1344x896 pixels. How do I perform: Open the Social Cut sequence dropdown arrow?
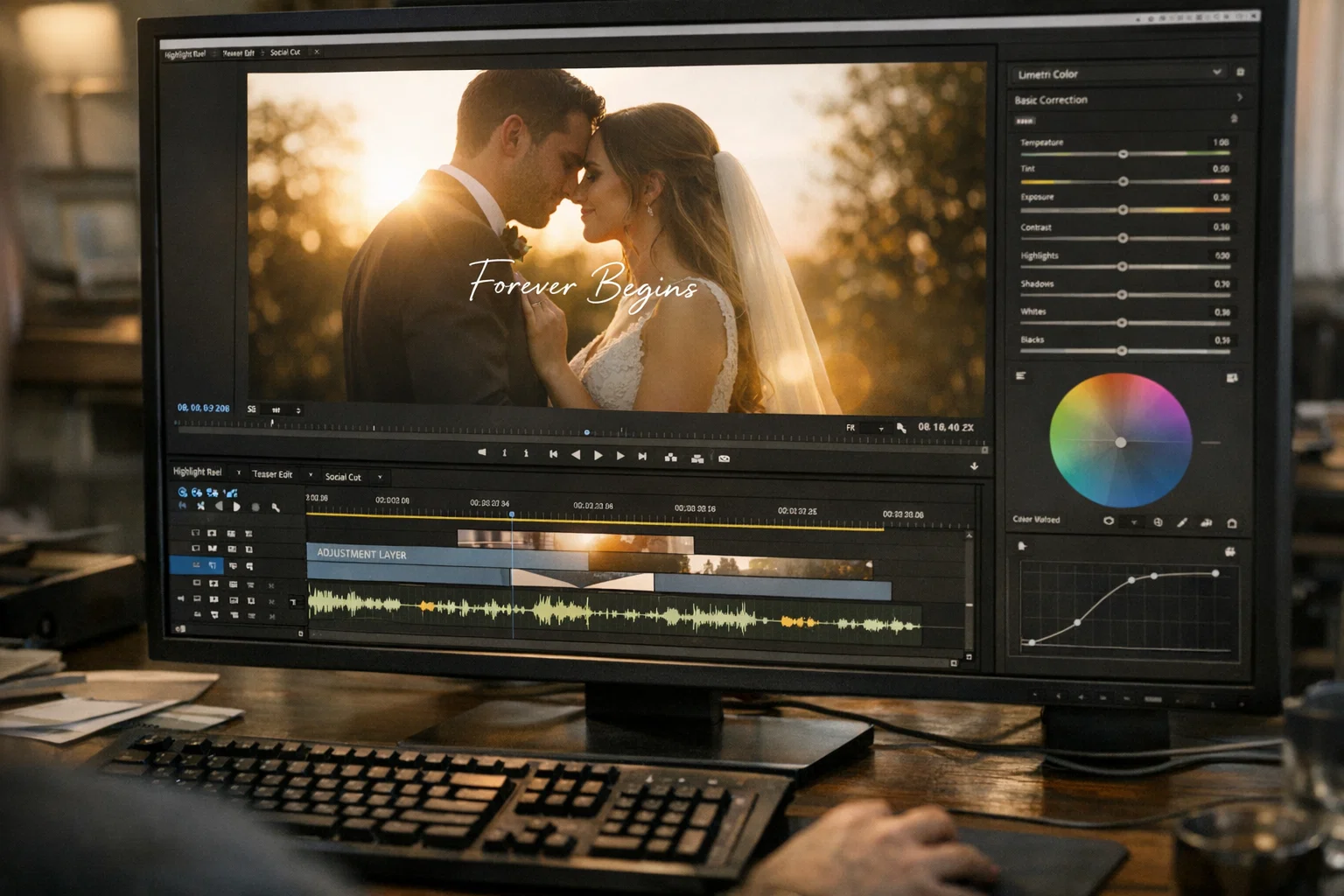[x=379, y=478]
